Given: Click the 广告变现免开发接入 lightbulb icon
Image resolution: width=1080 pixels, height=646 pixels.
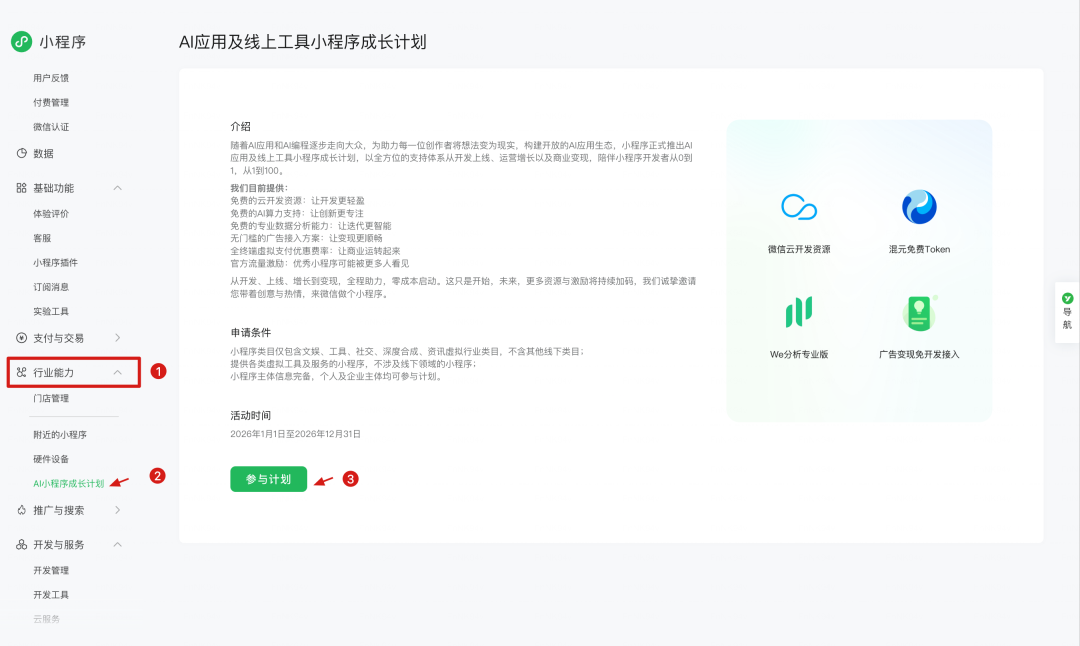Looking at the screenshot, I should point(919,313).
